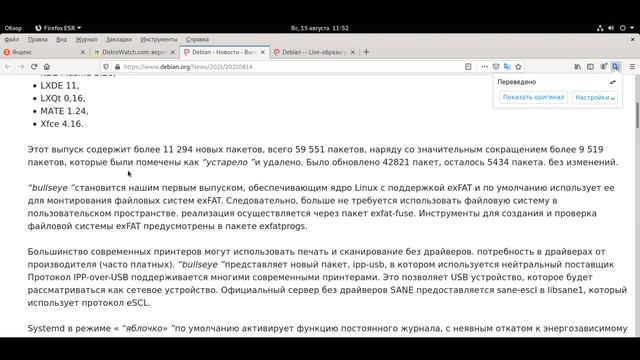Click the translate icon inside address bar
Screen dimensions: 640x360
(507, 67)
